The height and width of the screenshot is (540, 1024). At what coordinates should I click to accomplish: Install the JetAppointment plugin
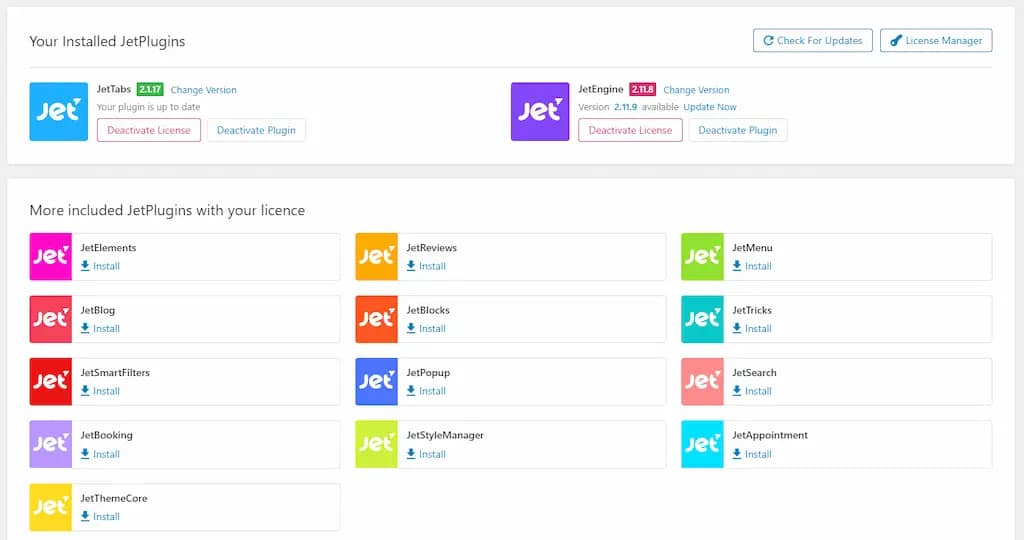click(753, 454)
